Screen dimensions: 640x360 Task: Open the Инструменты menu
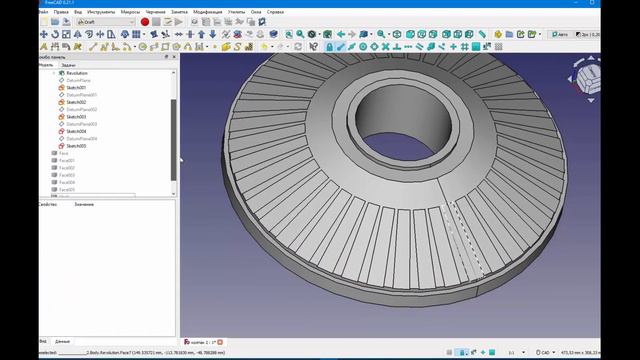[x=101, y=12]
